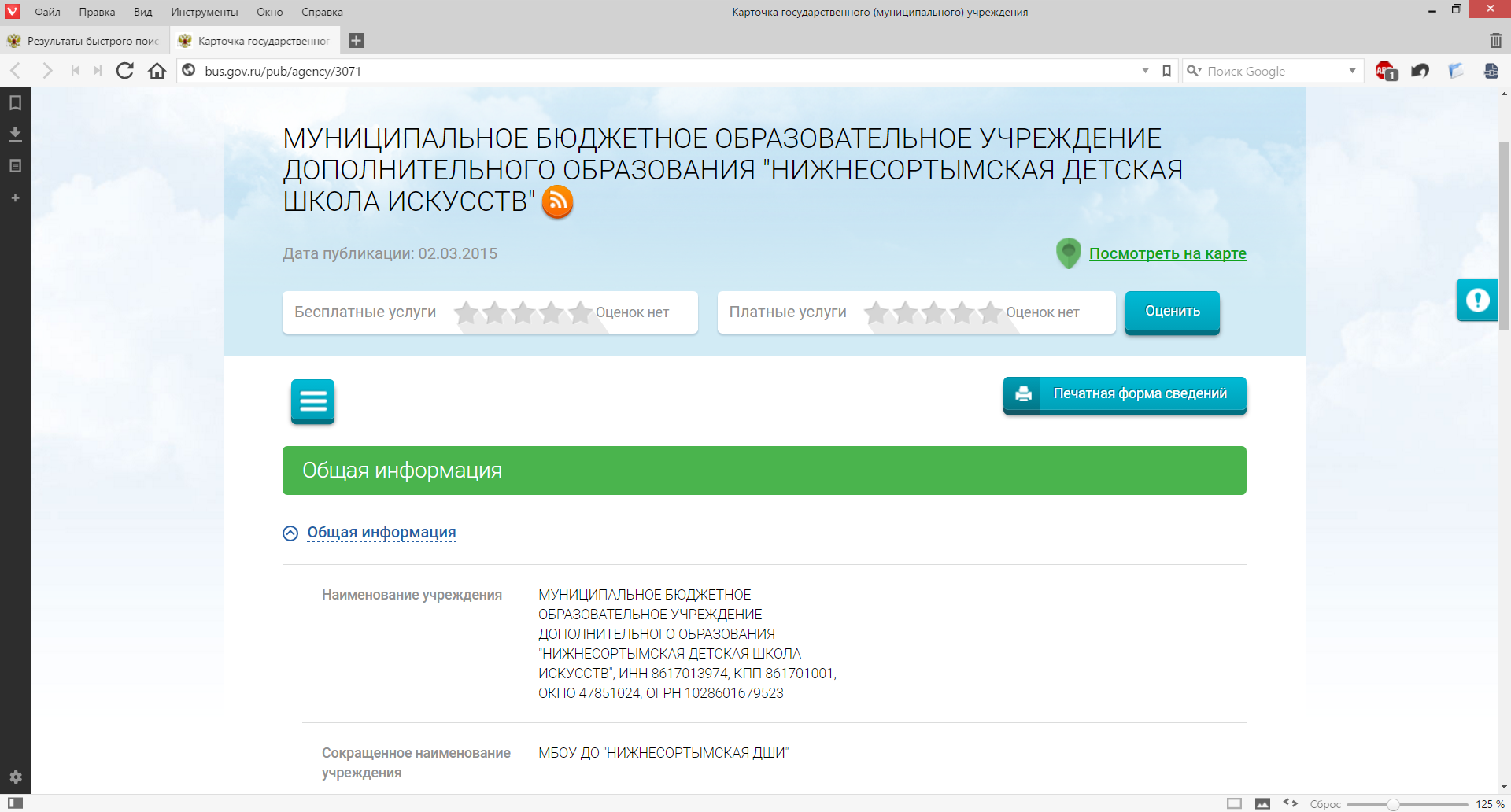Screen dimensions: 1511x812
Task: Switch to the Результаты быстрого поиска tab
Action: [x=85, y=40]
